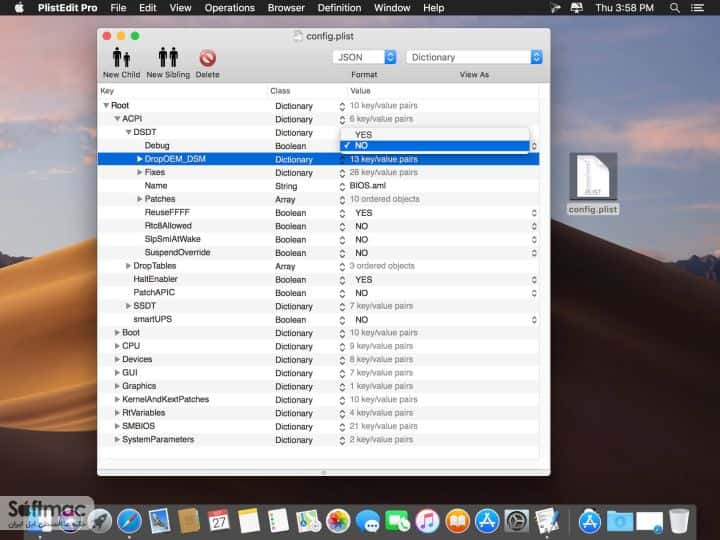Click the Key column header
This screenshot has width=720, height=540.
click(183, 91)
